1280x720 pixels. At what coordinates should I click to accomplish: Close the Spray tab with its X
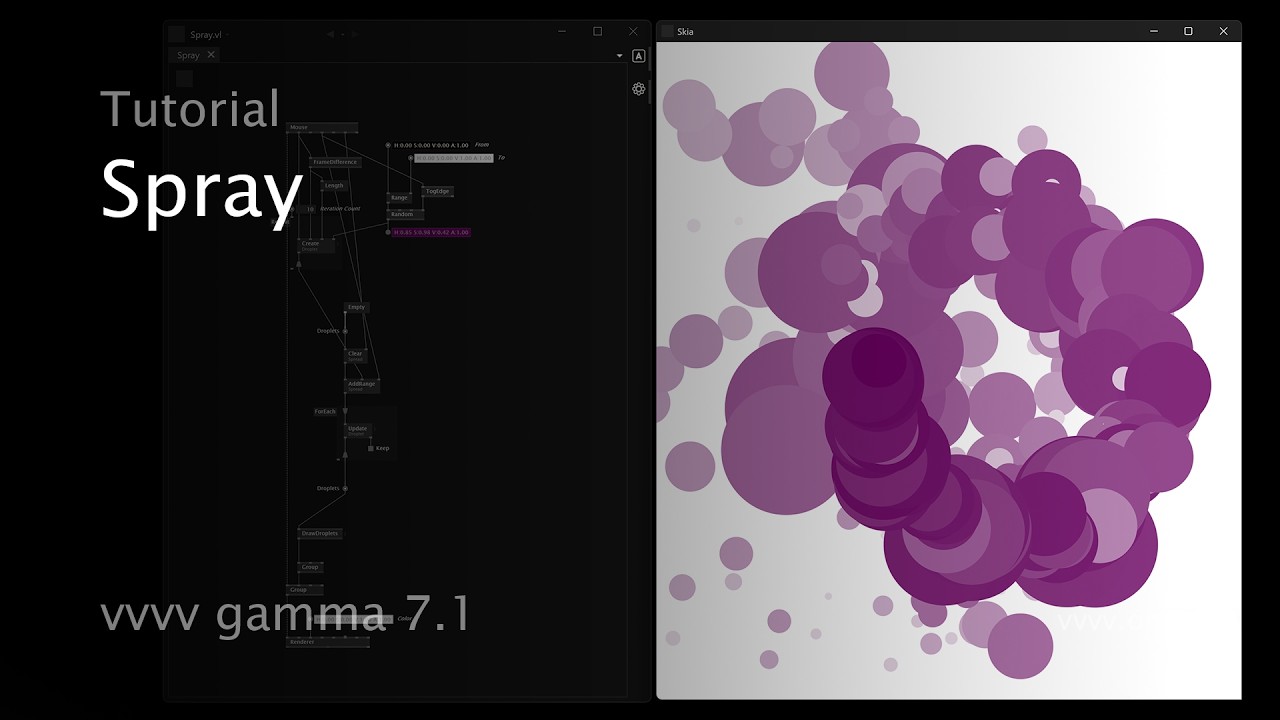click(211, 55)
